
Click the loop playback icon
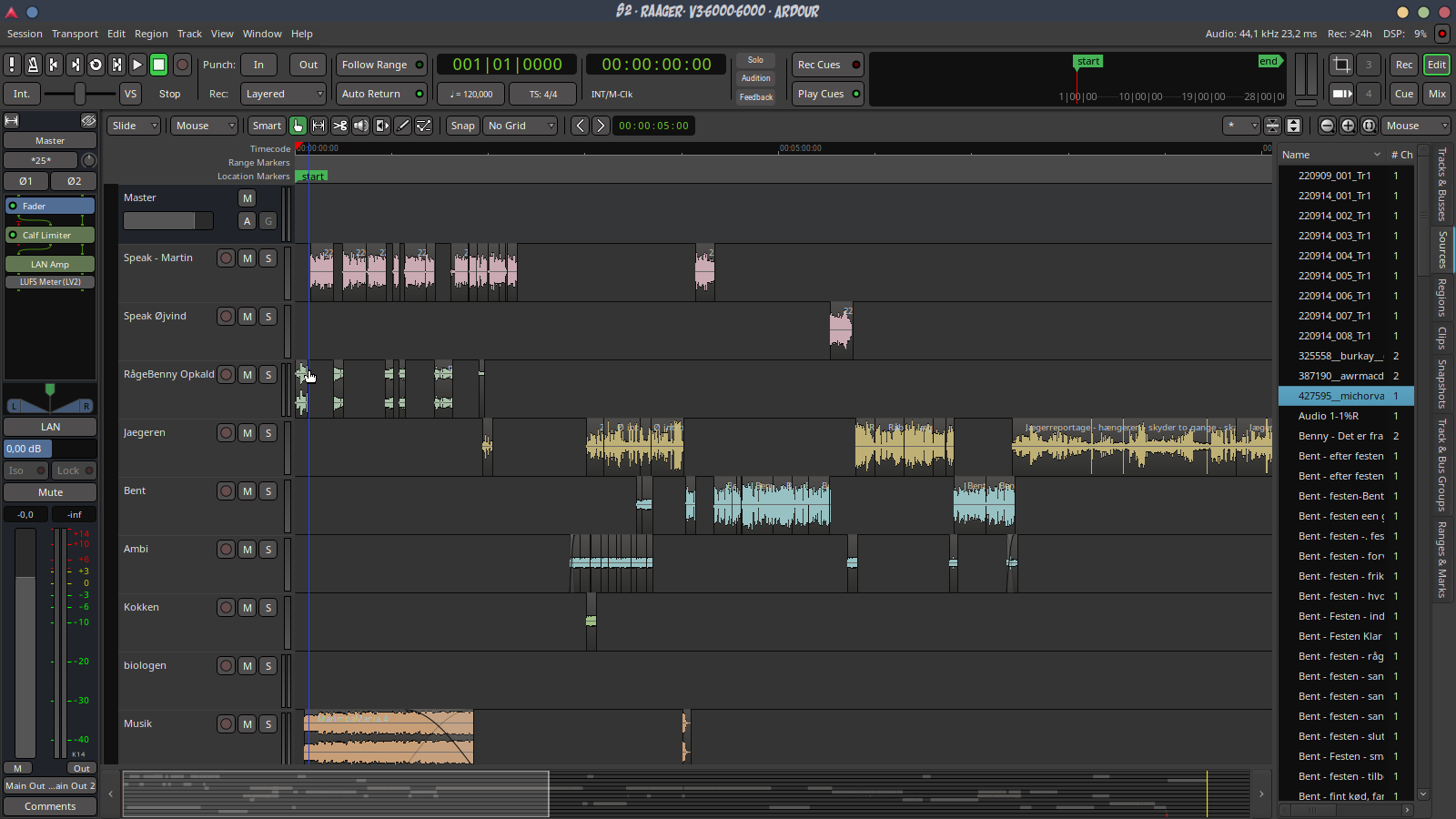coord(96,65)
